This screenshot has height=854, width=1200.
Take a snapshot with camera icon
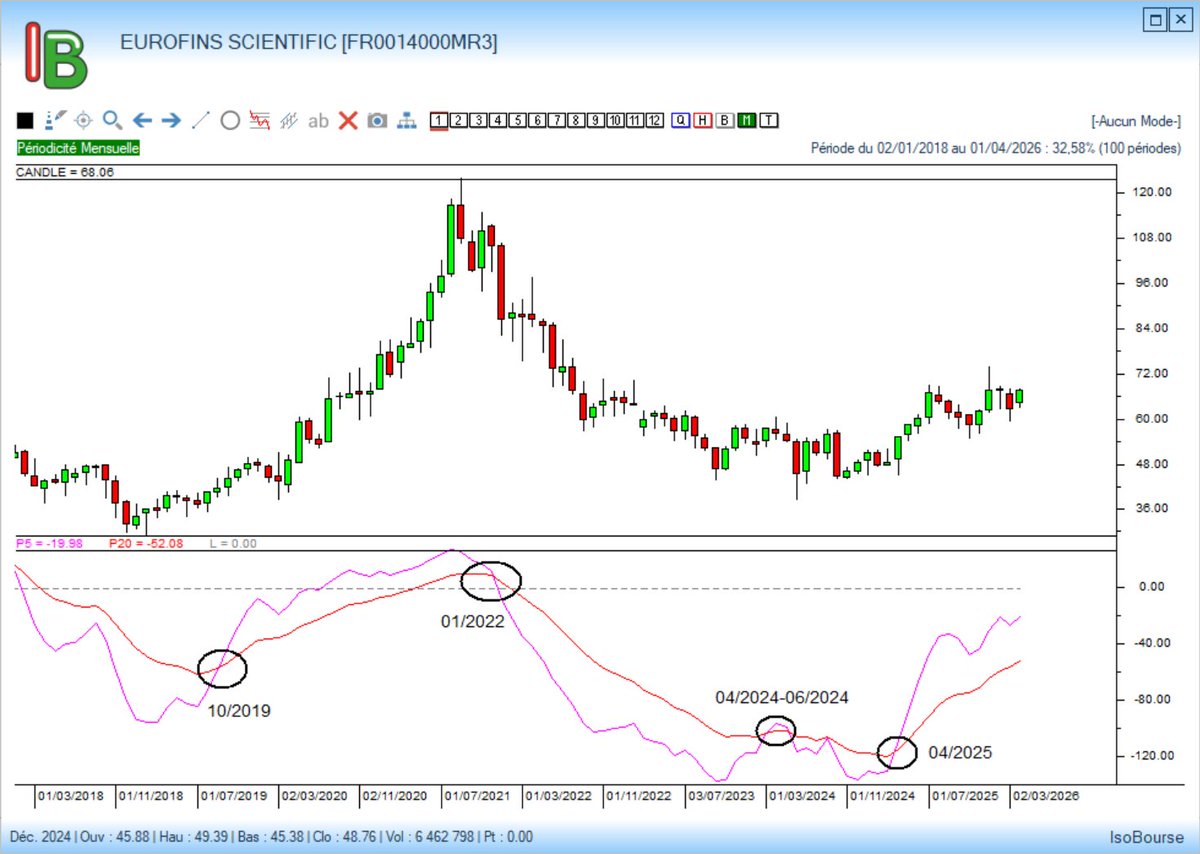(377, 121)
